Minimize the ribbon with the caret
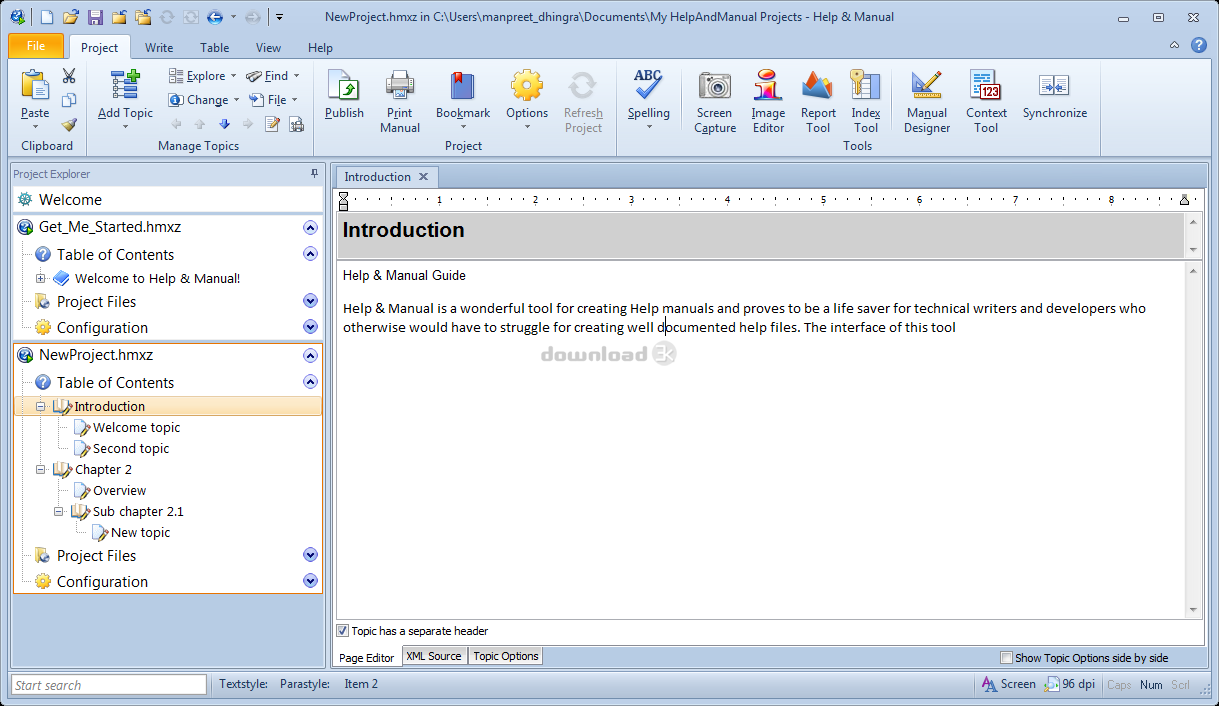Image resolution: width=1219 pixels, height=706 pixels. (1175, 45)
